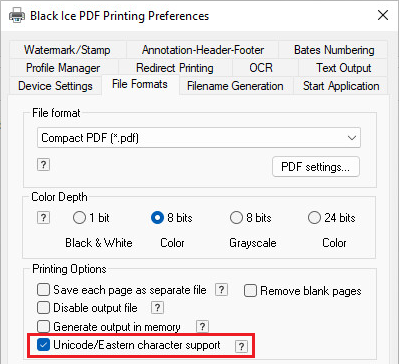The image size is (399, 364).
Task: Open help for Unicode/Eastern character support
Action: click(241, 347)
